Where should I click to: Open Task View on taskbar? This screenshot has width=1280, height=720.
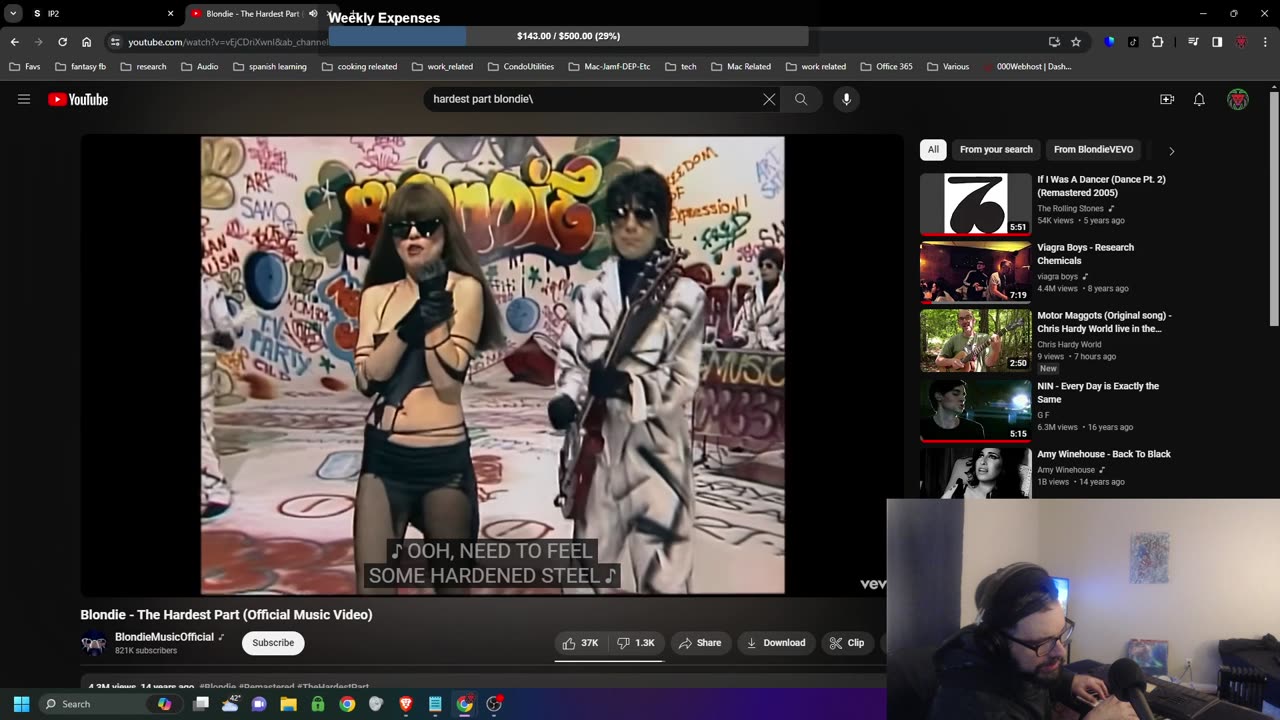201,704
